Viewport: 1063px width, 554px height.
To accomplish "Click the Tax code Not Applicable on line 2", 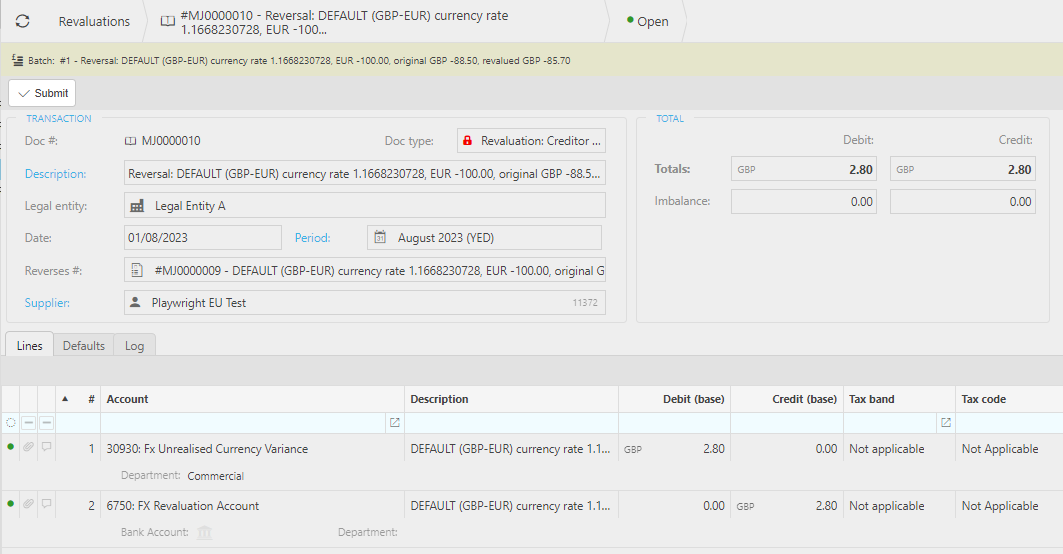I will click(x=1000, y=506).
